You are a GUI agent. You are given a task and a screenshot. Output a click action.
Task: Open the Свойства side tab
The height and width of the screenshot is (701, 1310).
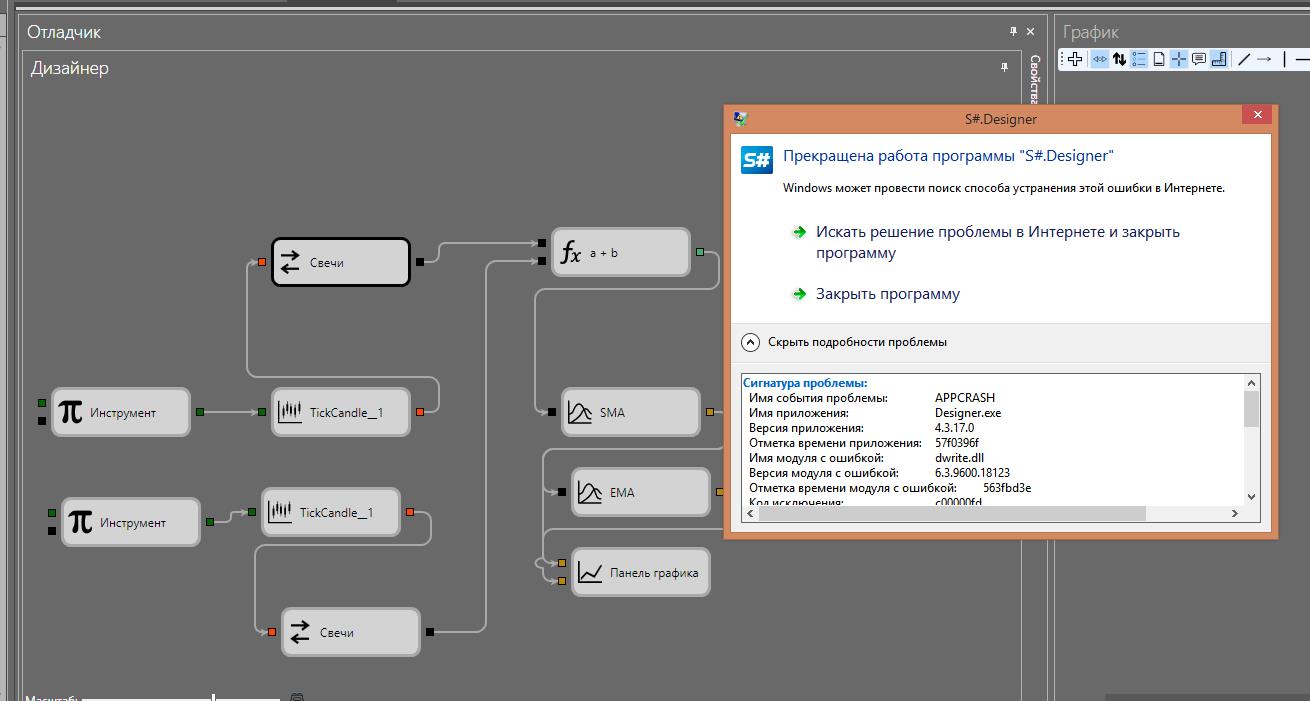[x=1035, y=79]
